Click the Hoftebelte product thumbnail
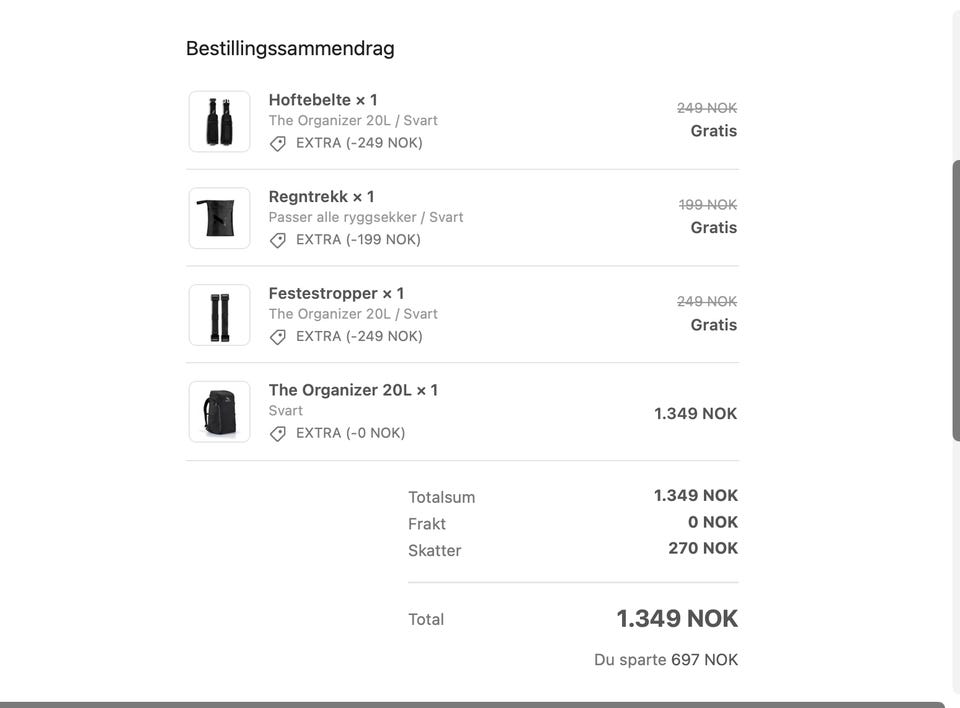Screen dimensions: 960x708 point(219,121)
